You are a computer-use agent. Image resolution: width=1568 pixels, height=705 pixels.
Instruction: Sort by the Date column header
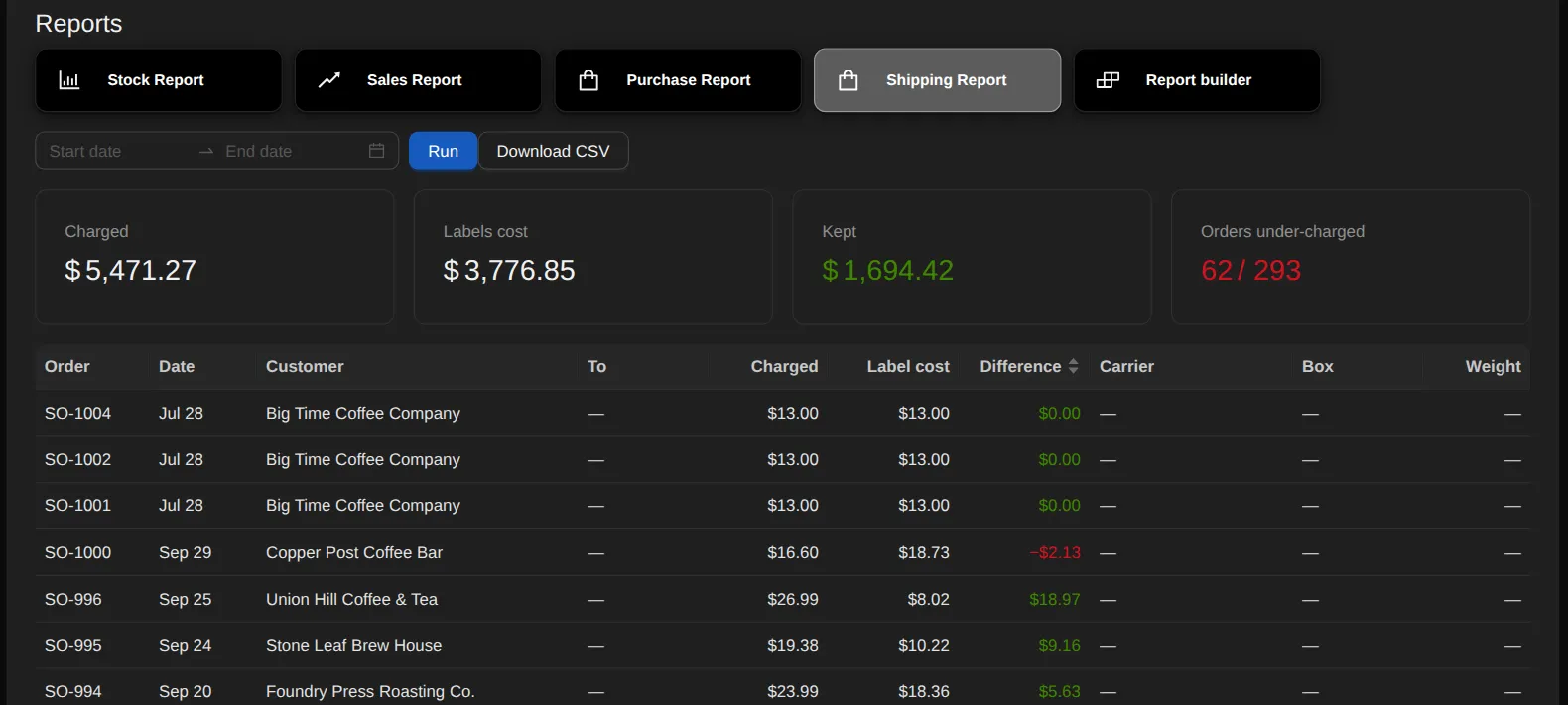coord(177,366)
